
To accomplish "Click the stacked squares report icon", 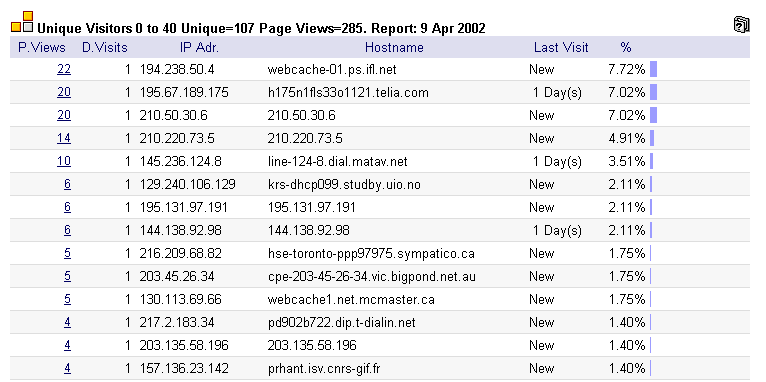I will tap(22, 22).
